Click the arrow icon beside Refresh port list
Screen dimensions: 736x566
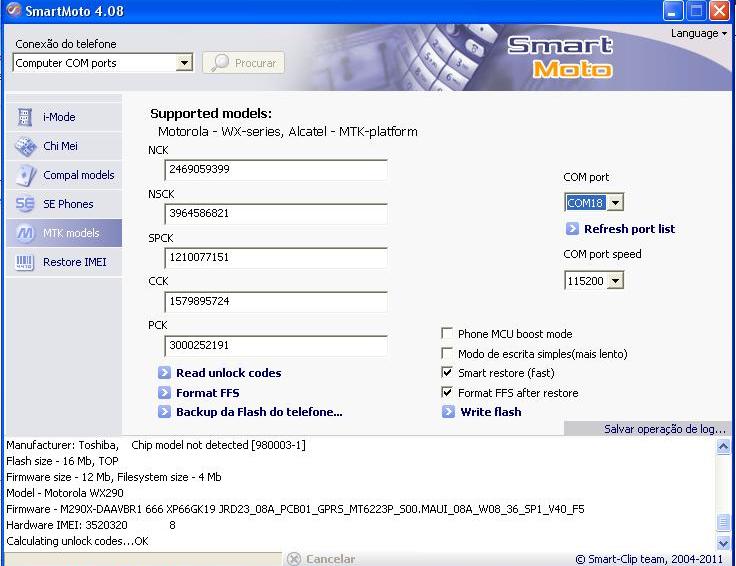(572, 229)
